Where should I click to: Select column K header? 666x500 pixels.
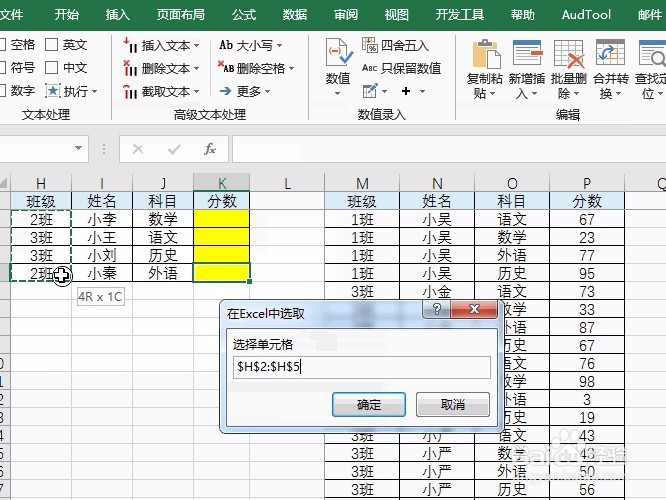221,183
